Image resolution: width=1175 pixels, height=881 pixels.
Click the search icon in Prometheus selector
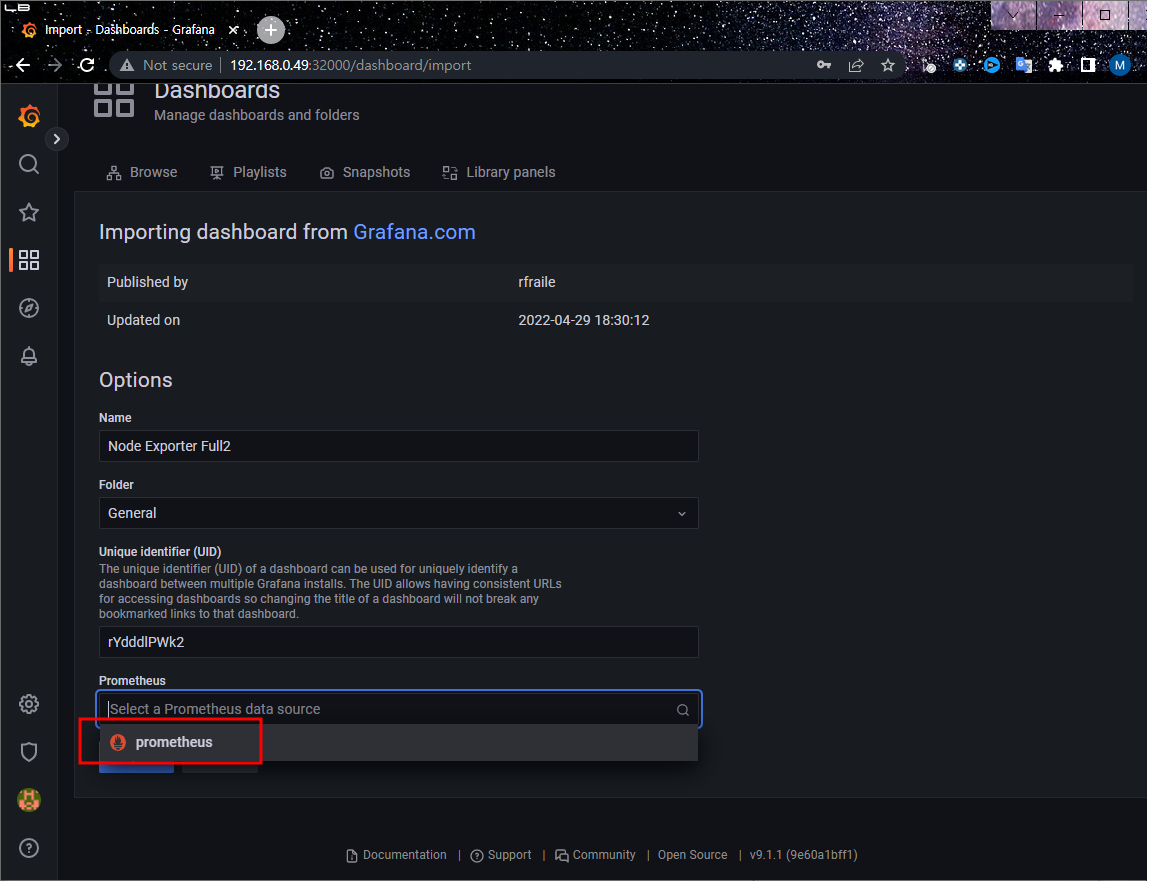tap(683, 709)
